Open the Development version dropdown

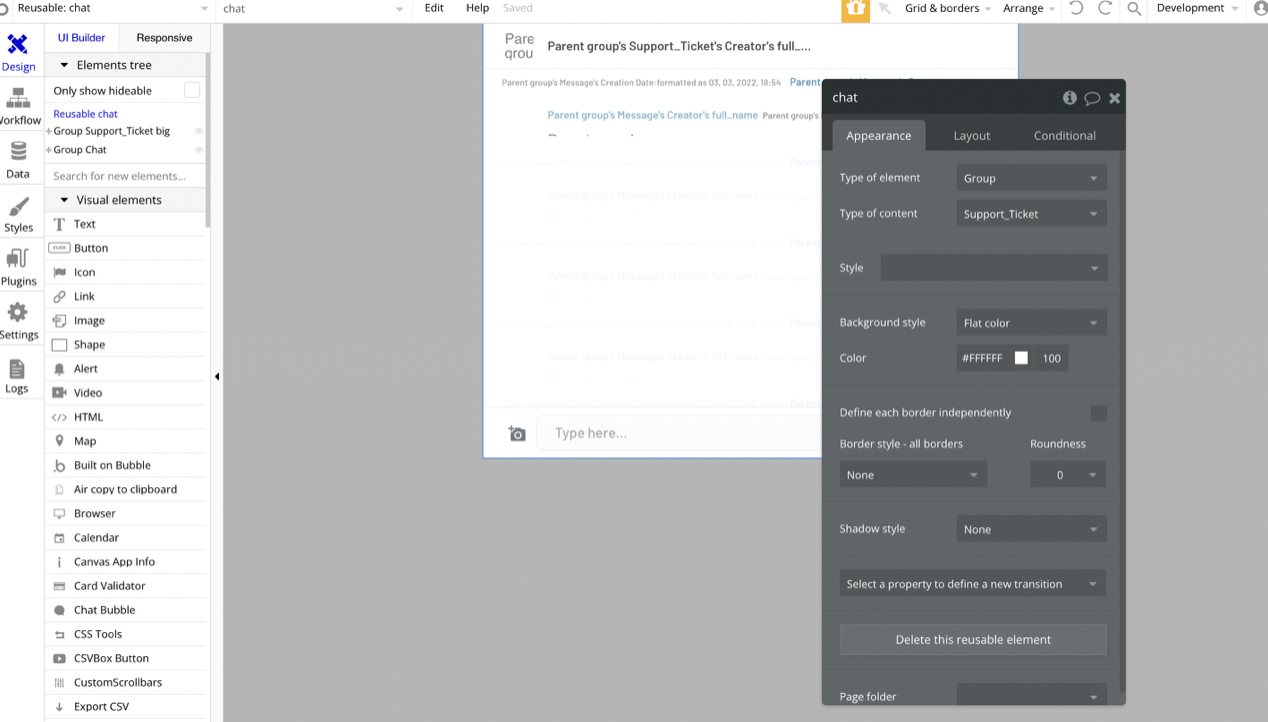pos(1198,8)
